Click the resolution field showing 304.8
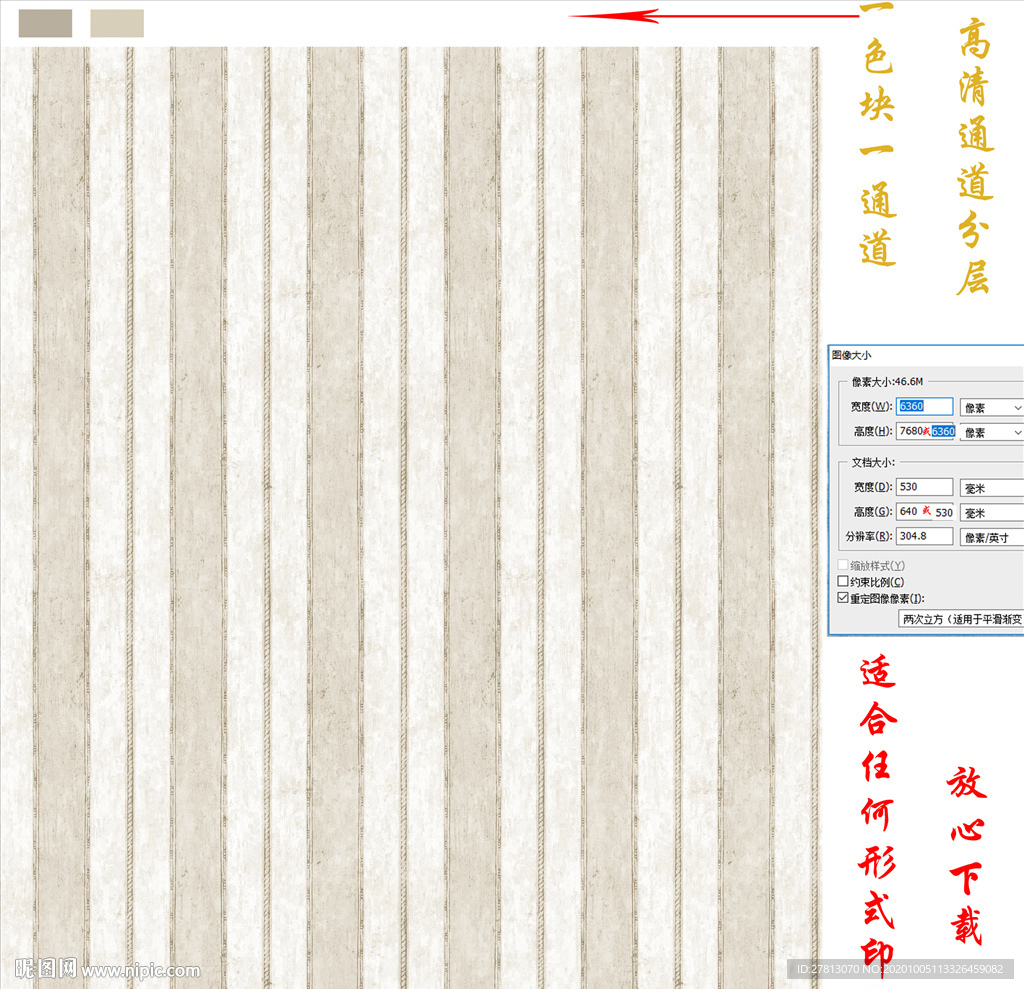The image size is (1024, 989). 924,536
